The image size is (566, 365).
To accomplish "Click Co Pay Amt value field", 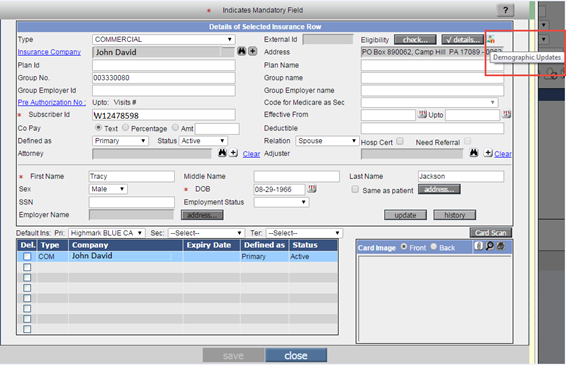I will pos(217,128).
